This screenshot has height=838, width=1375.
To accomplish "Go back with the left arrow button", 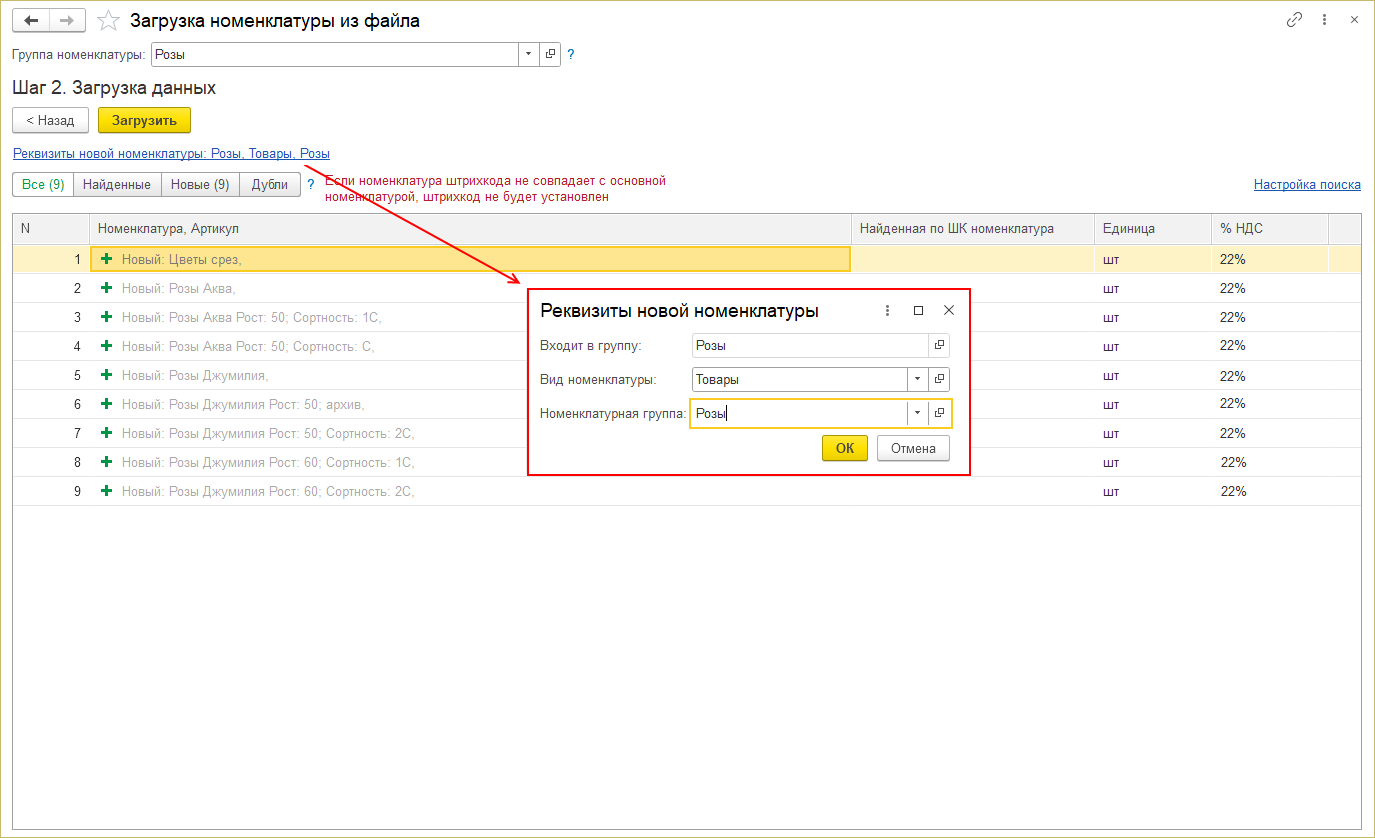I will 30,20.
